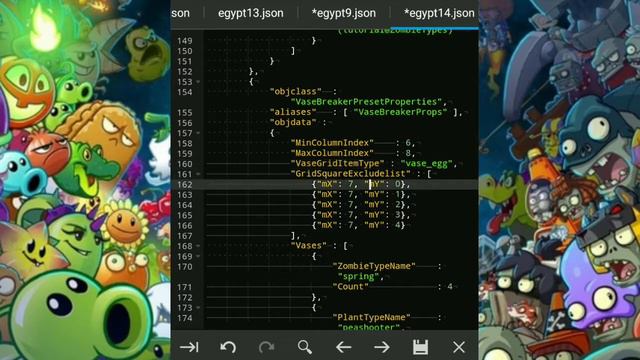Undo the last edit
This screenshot has height=360, width=640.
click(228, 347)
